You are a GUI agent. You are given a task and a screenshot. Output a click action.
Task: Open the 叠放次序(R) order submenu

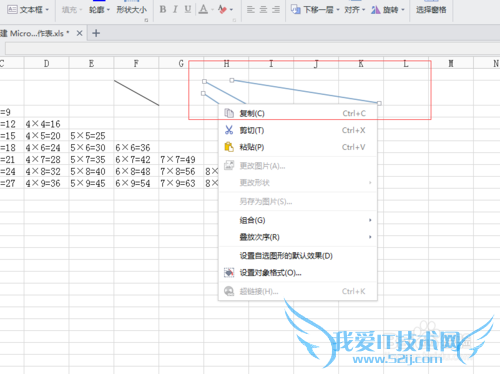tap(297, 237)
